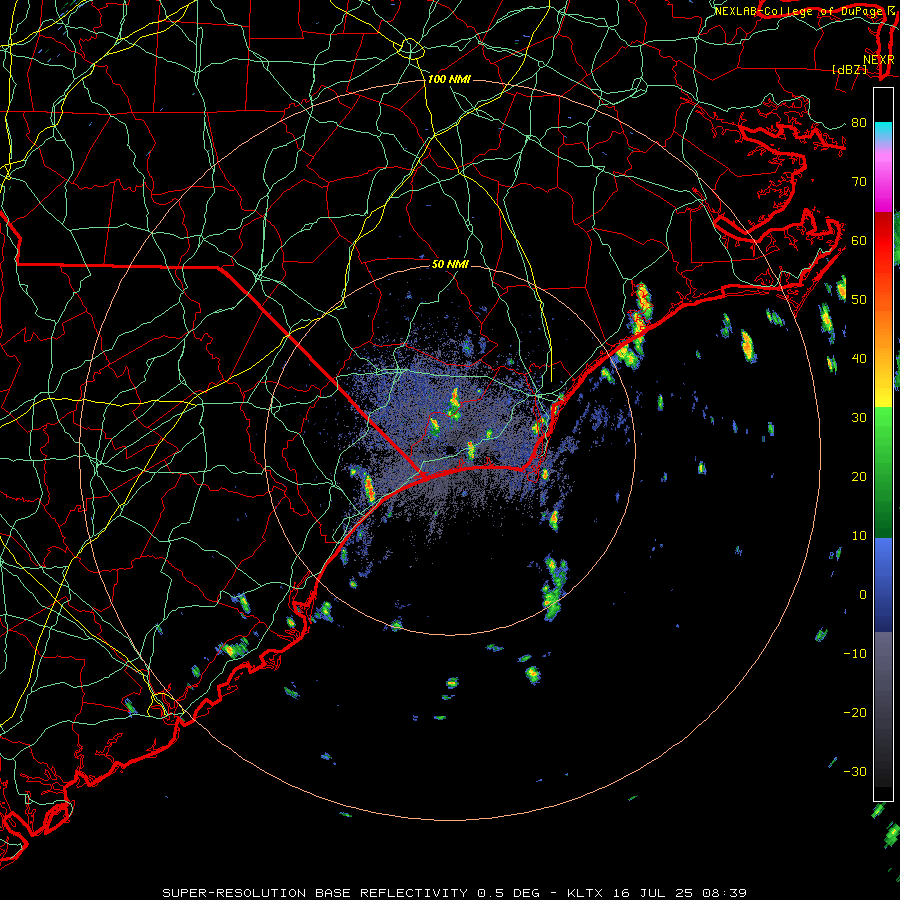900x900 pixels.
Task: Click the 60 value on the dBZ scale
Action: (x=859, y=240)
